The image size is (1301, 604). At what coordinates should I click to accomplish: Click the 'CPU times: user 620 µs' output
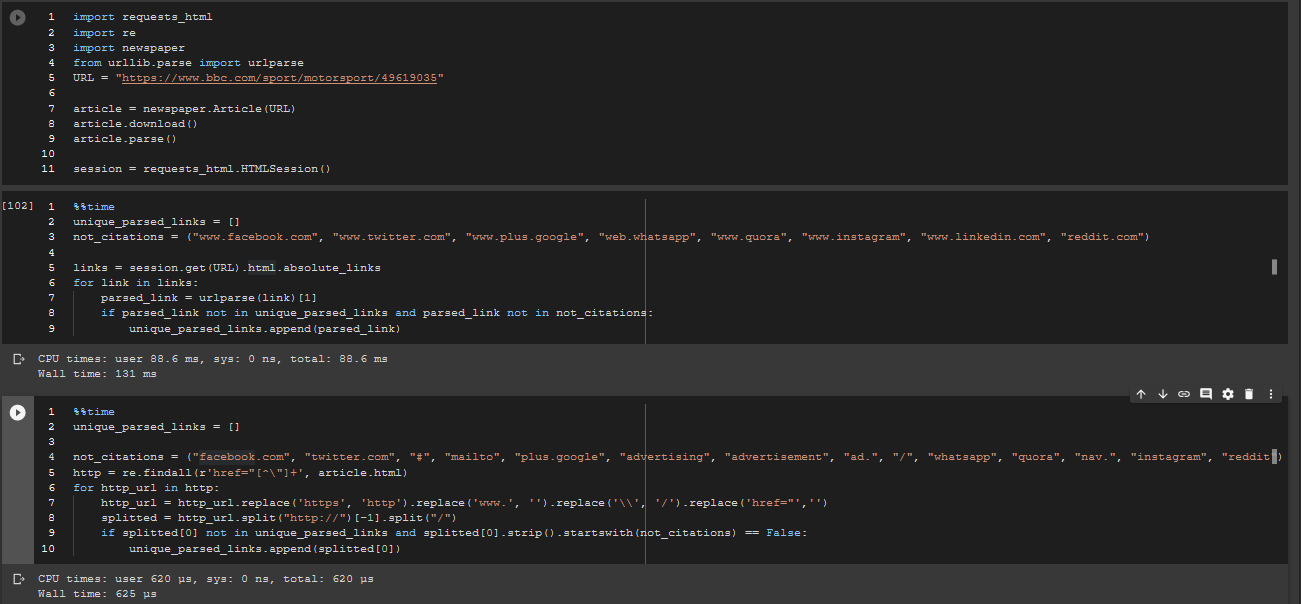(x=206, y=578)
